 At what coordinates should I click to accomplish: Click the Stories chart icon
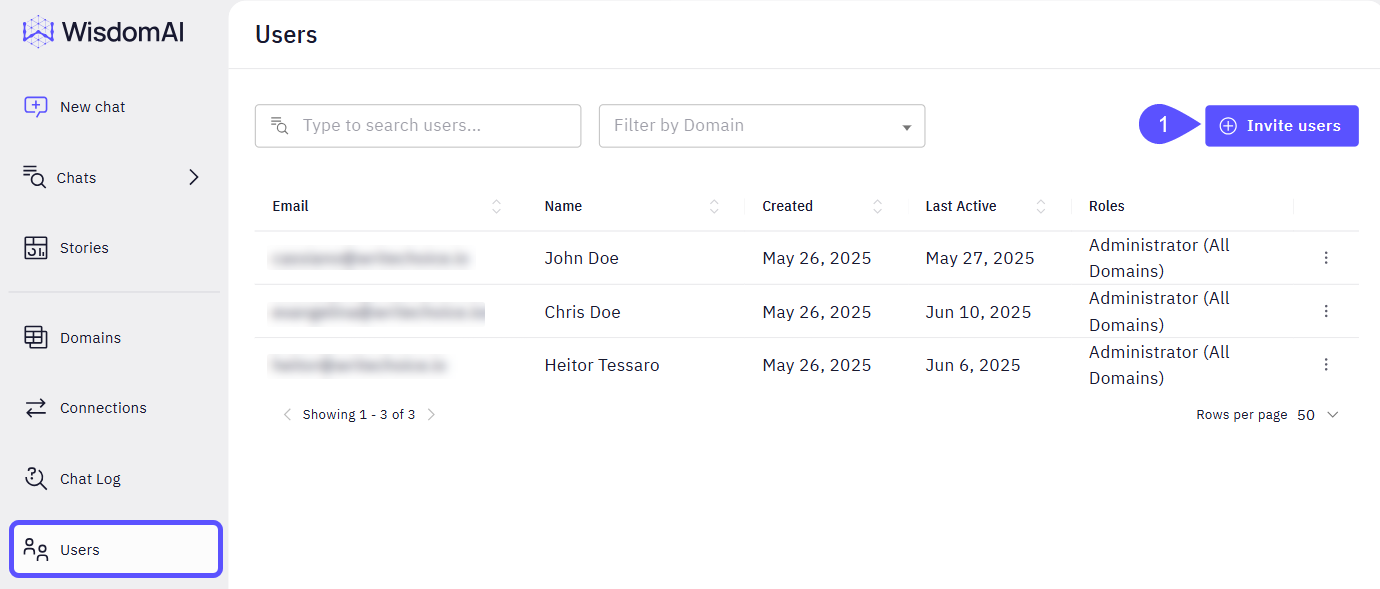[36, 248]
